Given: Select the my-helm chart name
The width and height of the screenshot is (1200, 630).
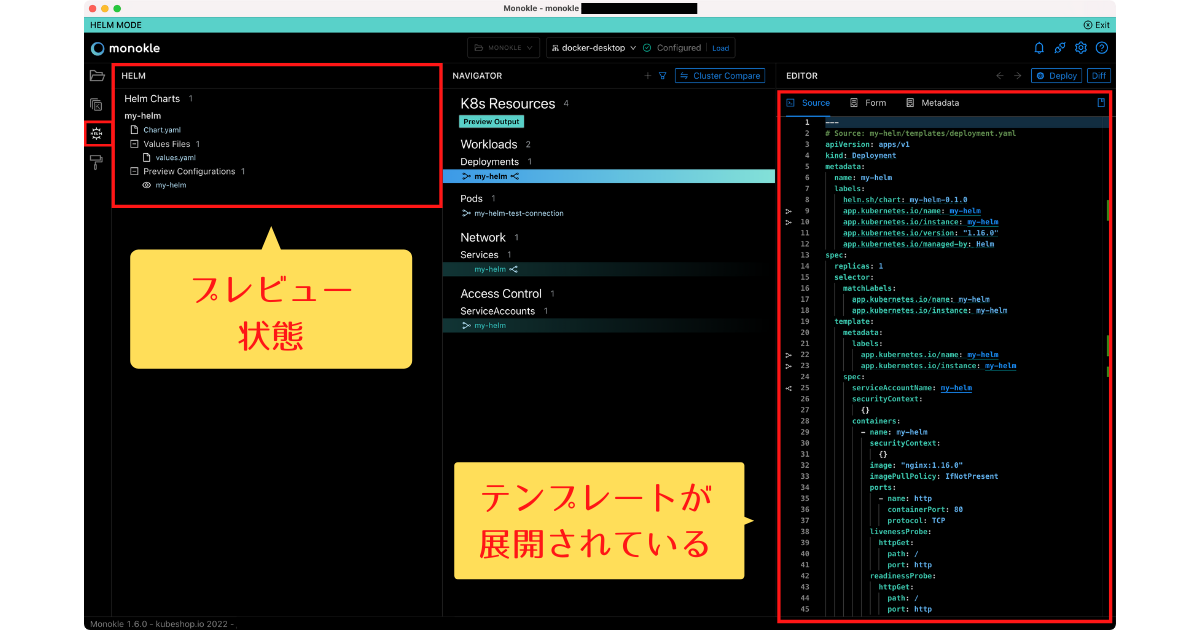Looking at the screenshot, I should tap(143, 116).
